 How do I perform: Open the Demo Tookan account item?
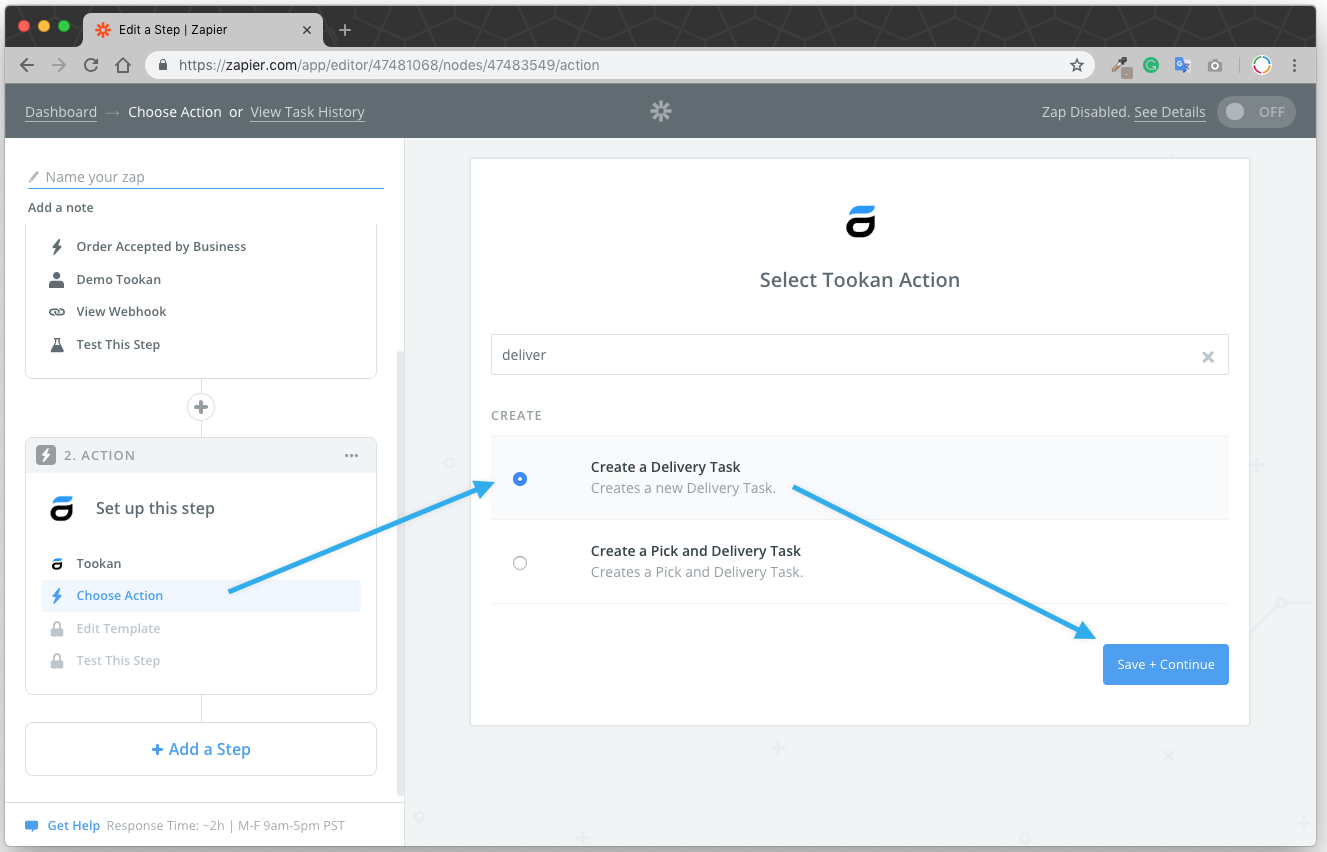coord(118,280)
